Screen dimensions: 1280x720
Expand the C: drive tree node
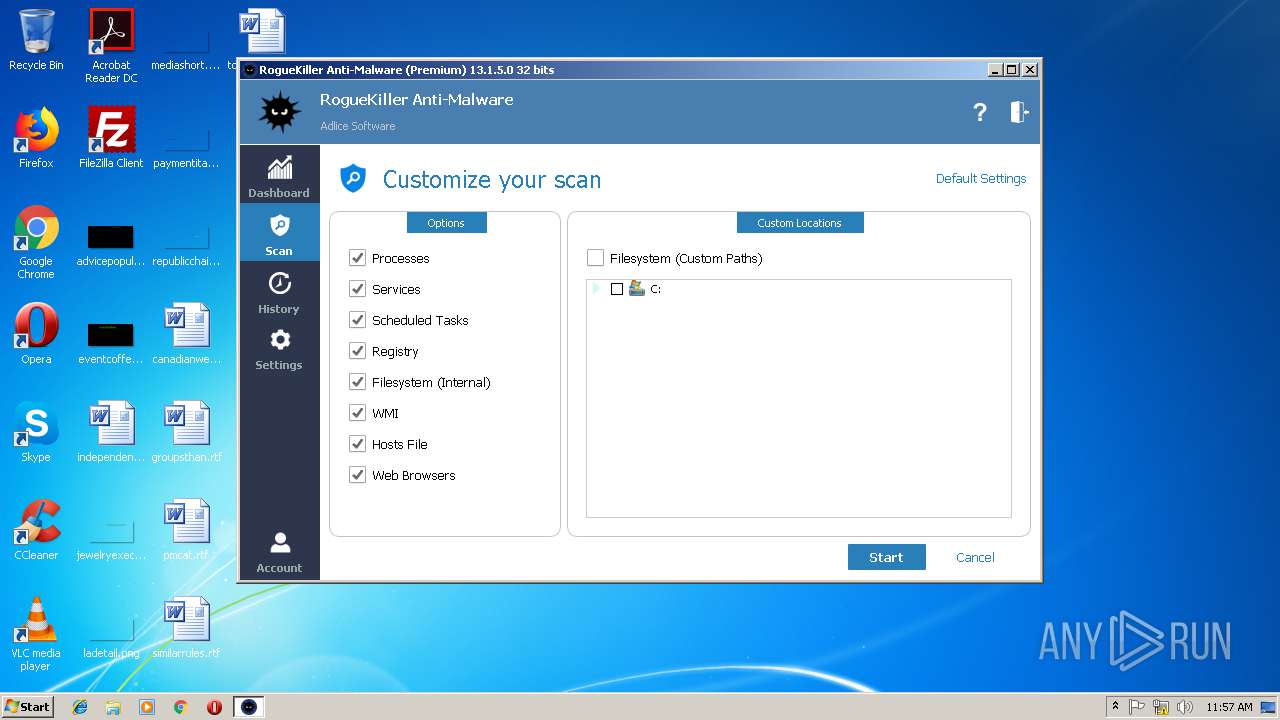[x=597, y=289]
